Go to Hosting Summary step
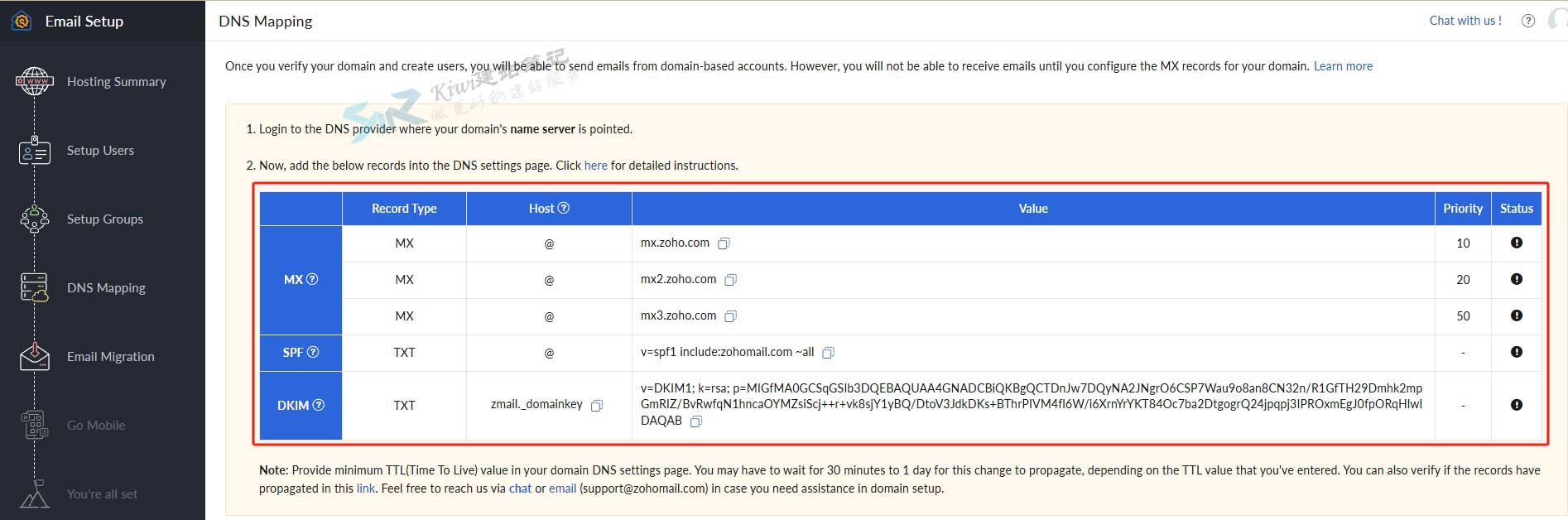Image resolution: width=1568 pixels, height=520 pixels. pyautogui.click(x=117, y=82)
